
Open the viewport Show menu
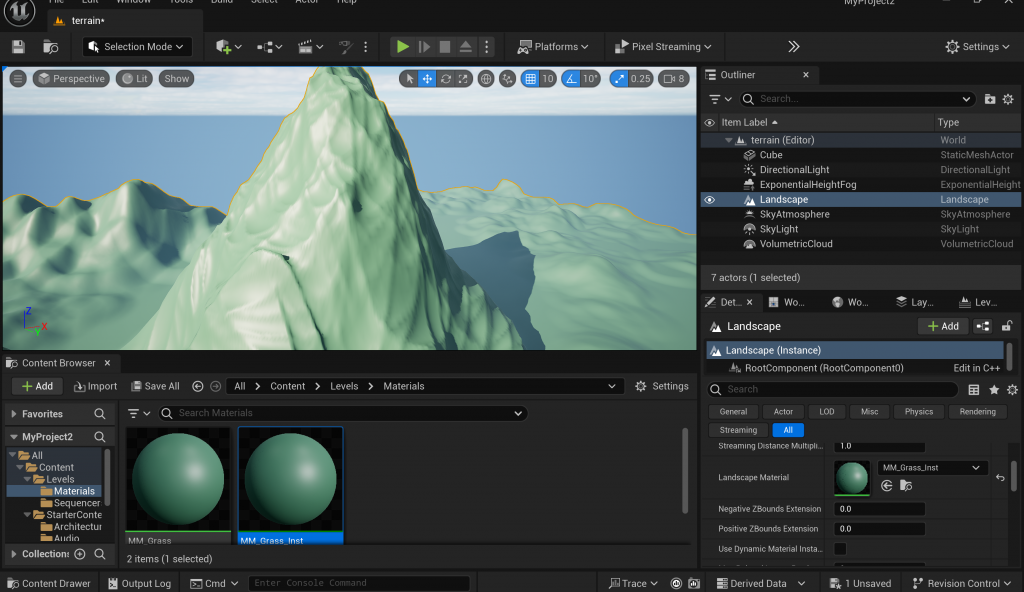(x=176, y=78)
